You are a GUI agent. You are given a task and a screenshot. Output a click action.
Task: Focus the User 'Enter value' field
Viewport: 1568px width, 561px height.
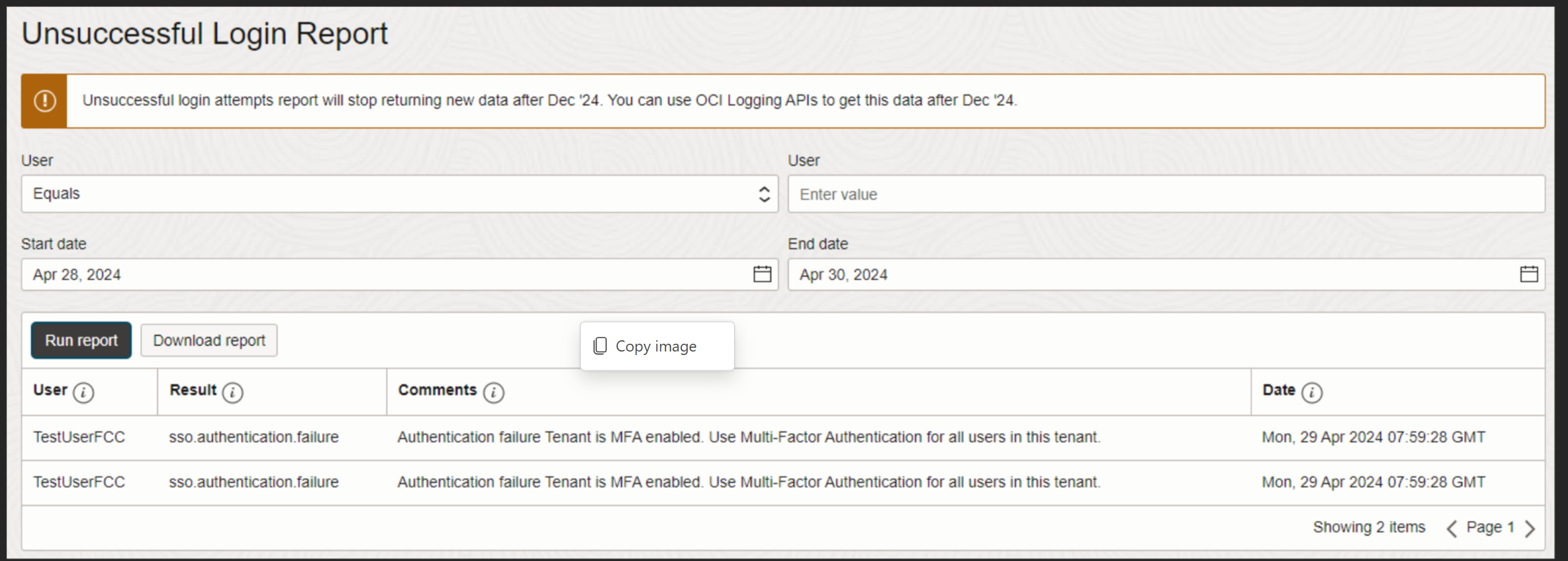tap(1167, 194)
